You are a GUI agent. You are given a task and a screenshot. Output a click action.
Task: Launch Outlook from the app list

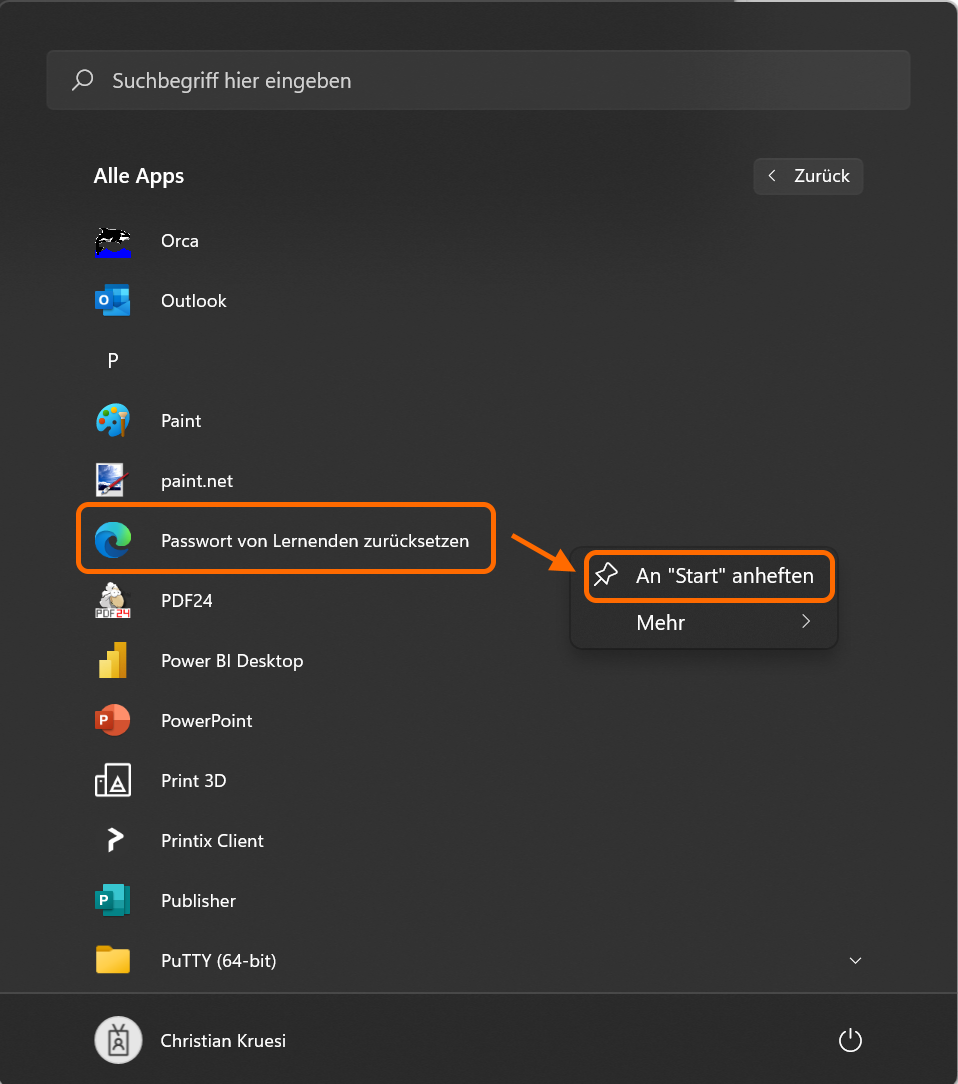click(x=113, y=301)
